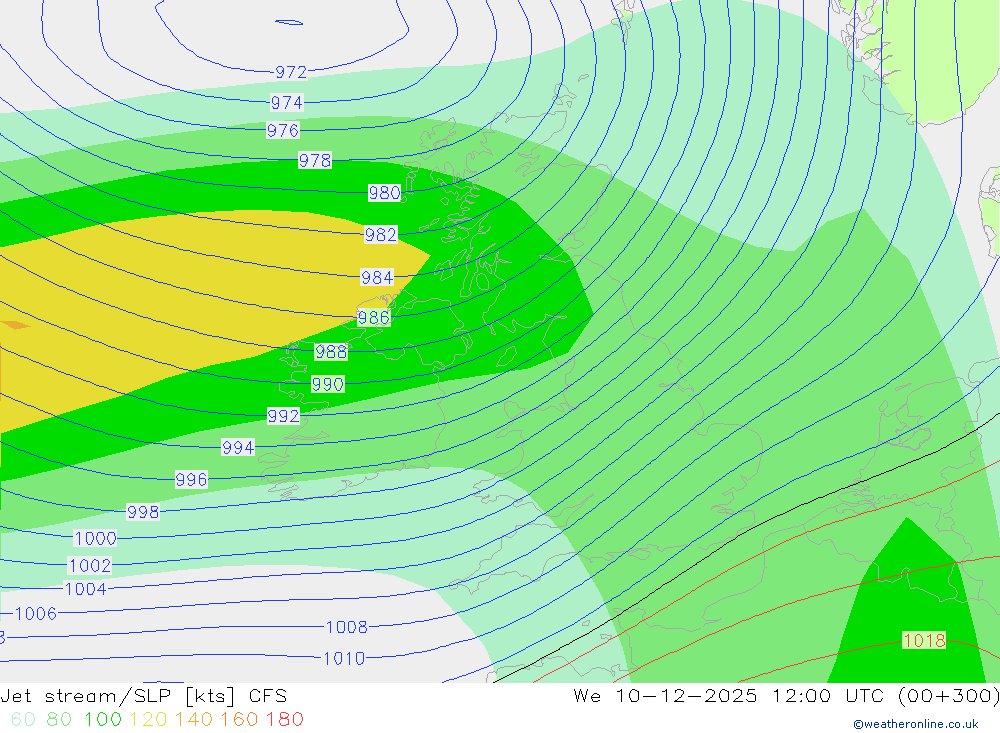Click the 120 kts legend value
This screenshot has width=1000, height=733.
[x=148, y=720]
